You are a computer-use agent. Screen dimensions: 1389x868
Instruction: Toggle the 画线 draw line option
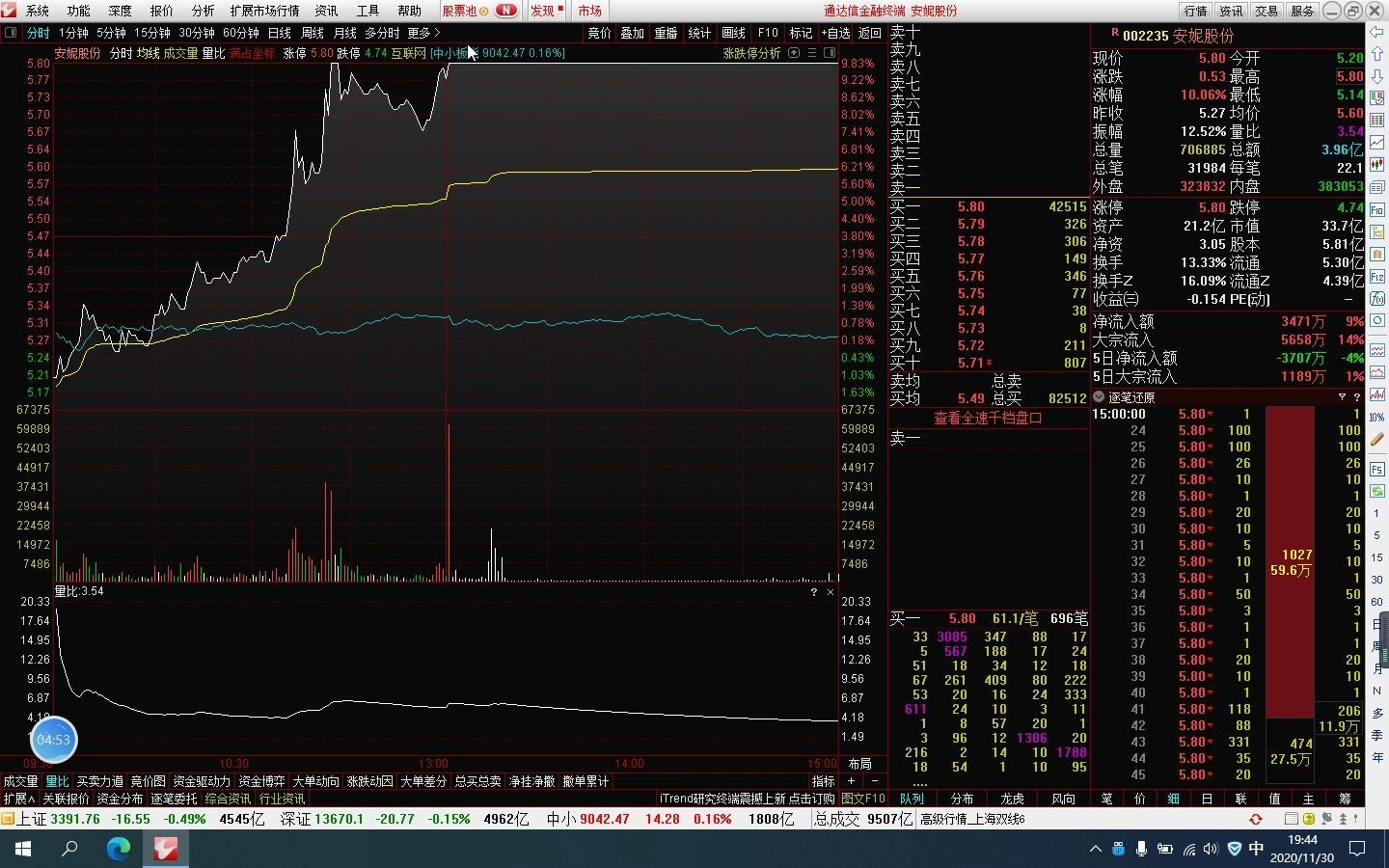tap(734, 33)
